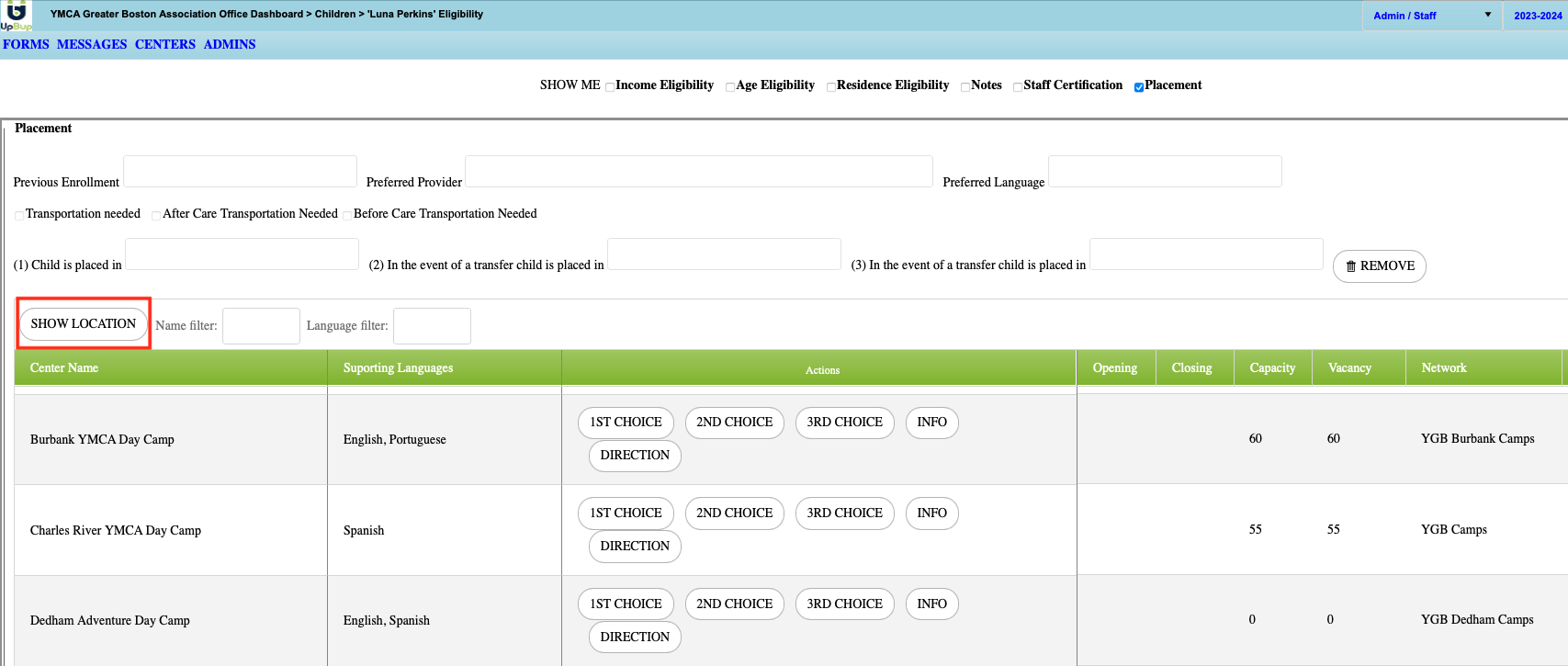Click the 'Dedham Adventure Day Camp' name cell
The width and height of the screenshot is (1568, 666).
pyautogui.click(x=171, y=621)
